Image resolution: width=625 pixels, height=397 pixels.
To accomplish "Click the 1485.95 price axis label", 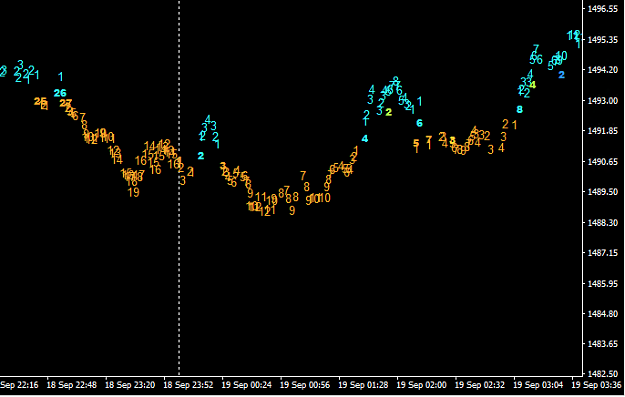I will point(602,283).
